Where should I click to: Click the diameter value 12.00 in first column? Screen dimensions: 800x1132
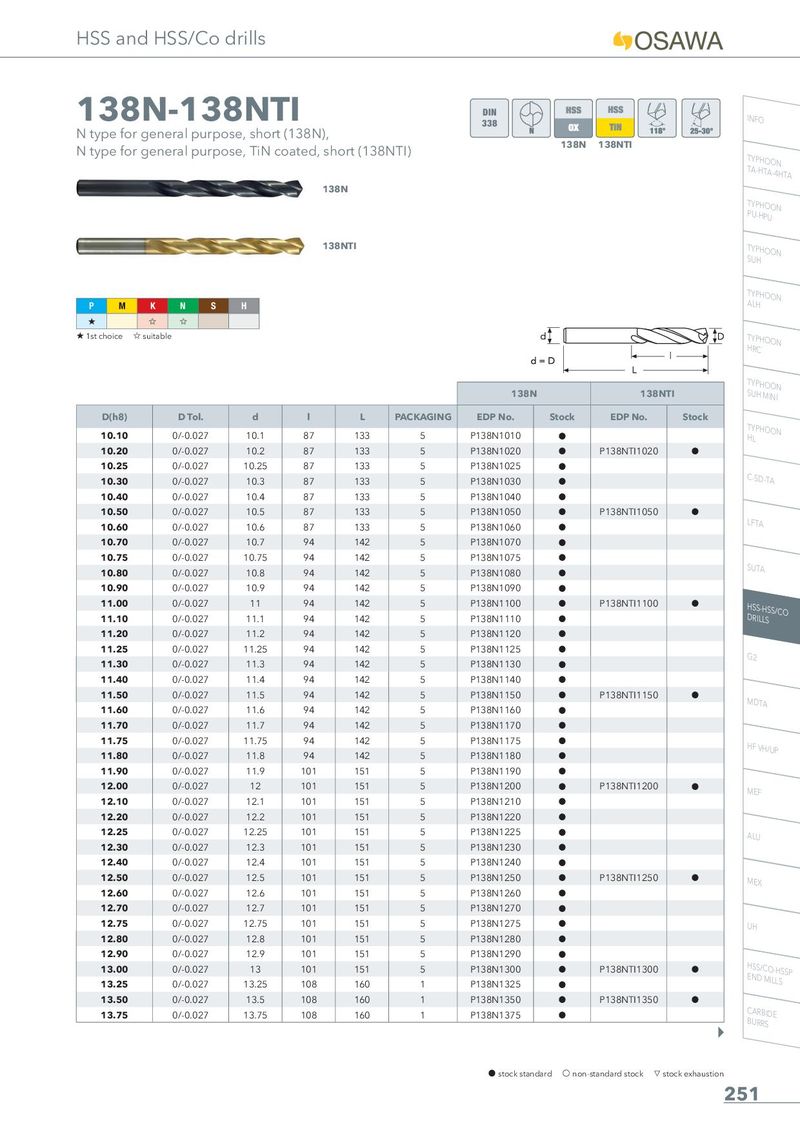coord(114,786)
